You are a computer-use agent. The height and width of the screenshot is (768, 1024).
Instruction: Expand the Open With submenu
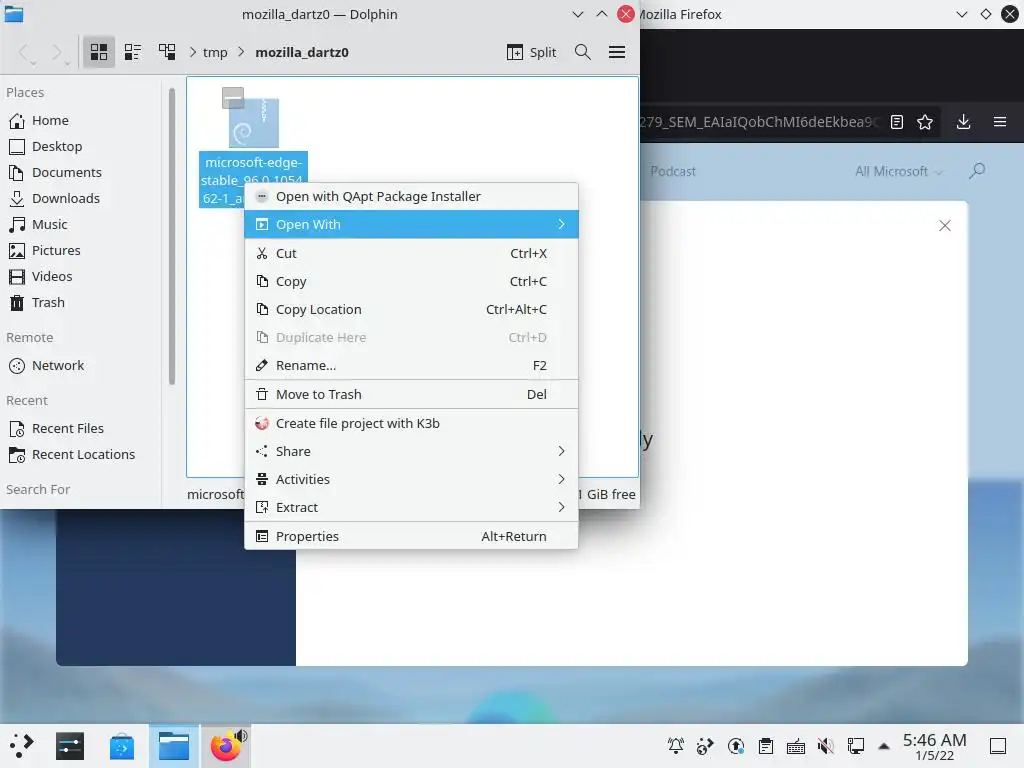[x=411, y=225]
